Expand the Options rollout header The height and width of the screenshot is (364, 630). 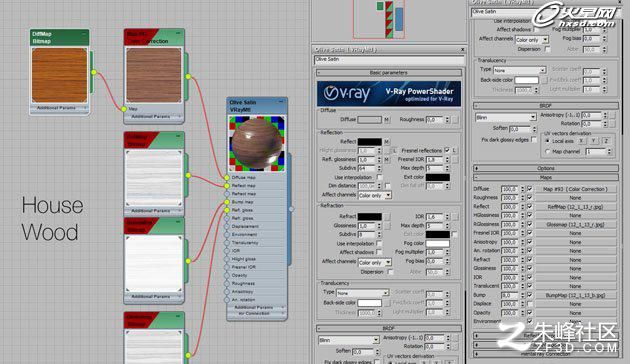click(x=546, y=168)
